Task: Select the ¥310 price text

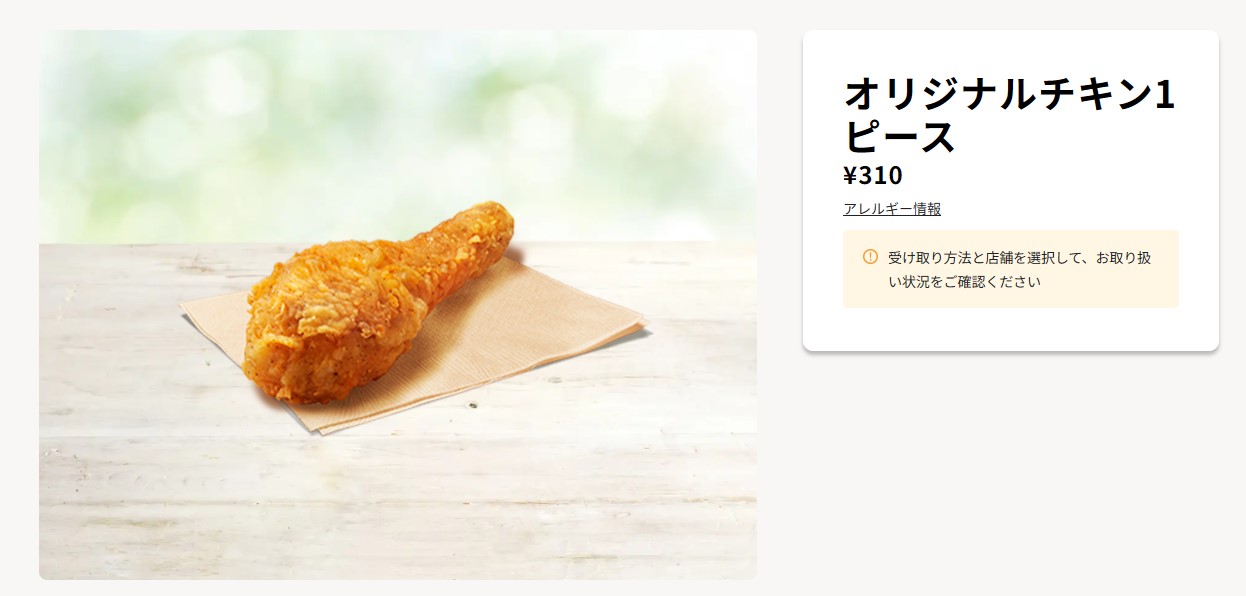Action: 873,176
